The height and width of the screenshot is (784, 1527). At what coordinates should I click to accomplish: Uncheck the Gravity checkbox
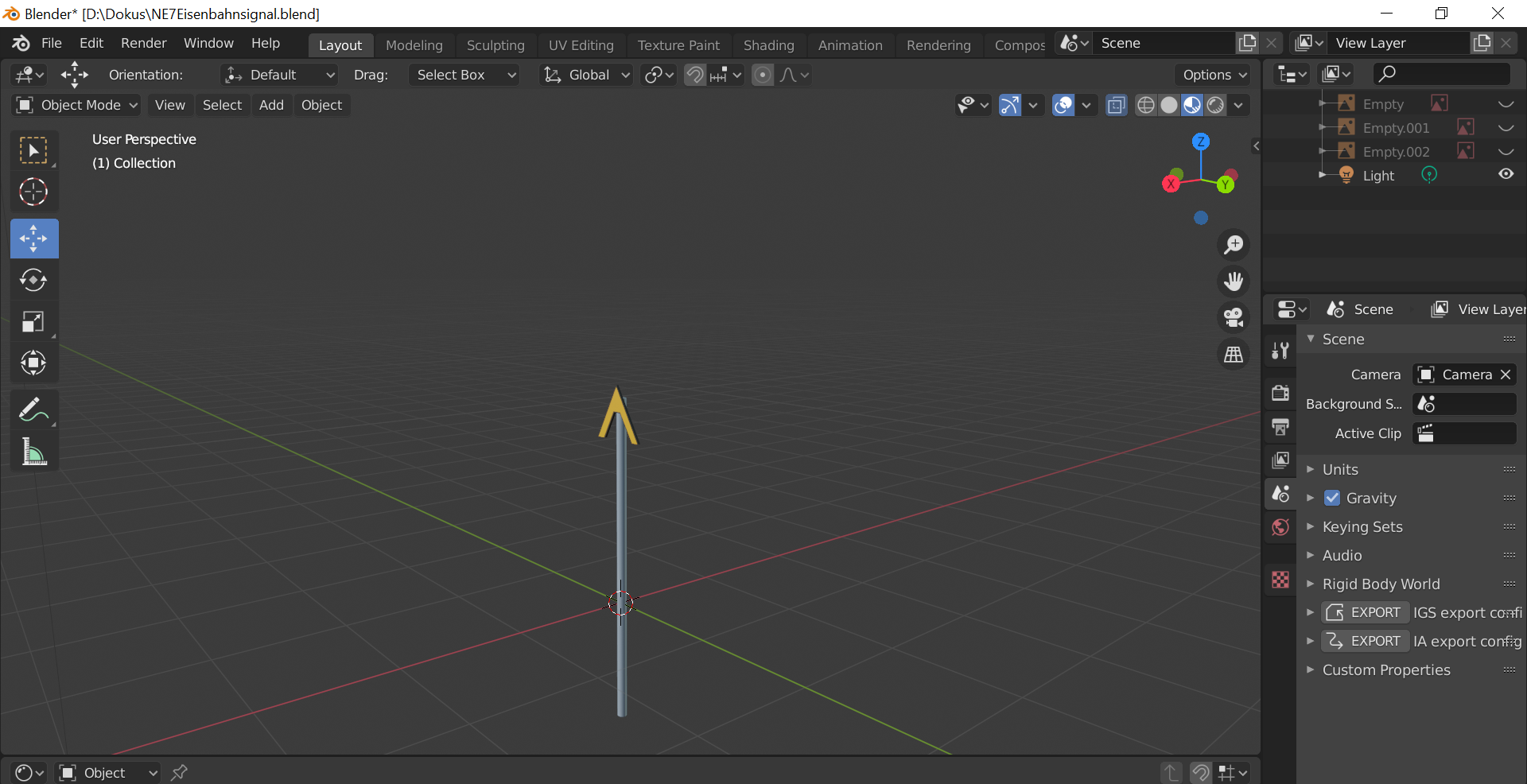(1332, 498)
